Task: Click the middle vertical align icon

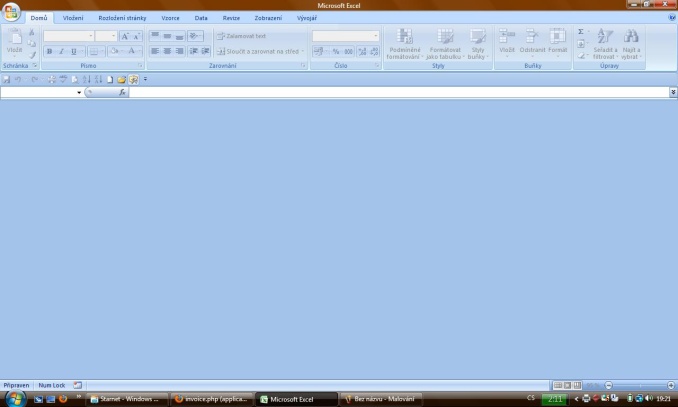Action: pyautogui.click(x=167, y=36)
